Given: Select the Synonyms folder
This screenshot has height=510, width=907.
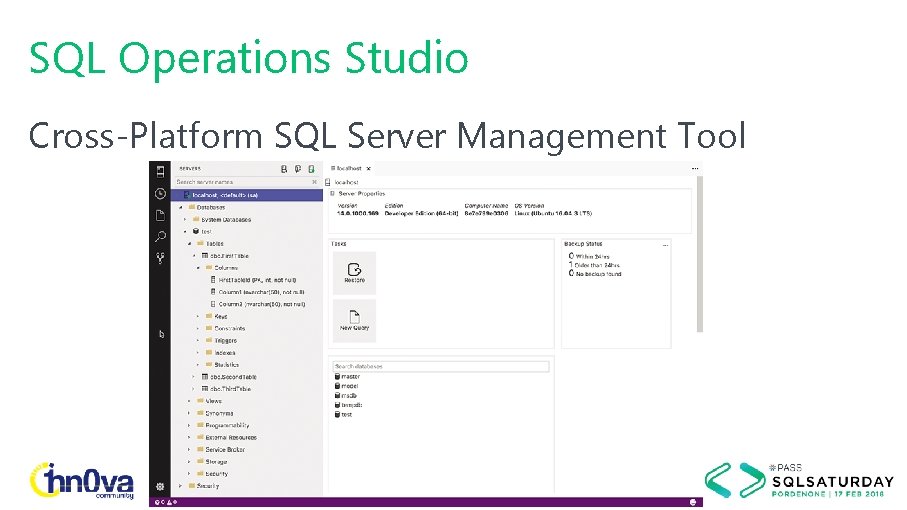Looking at the screenshot, I should tap(215, 413).
